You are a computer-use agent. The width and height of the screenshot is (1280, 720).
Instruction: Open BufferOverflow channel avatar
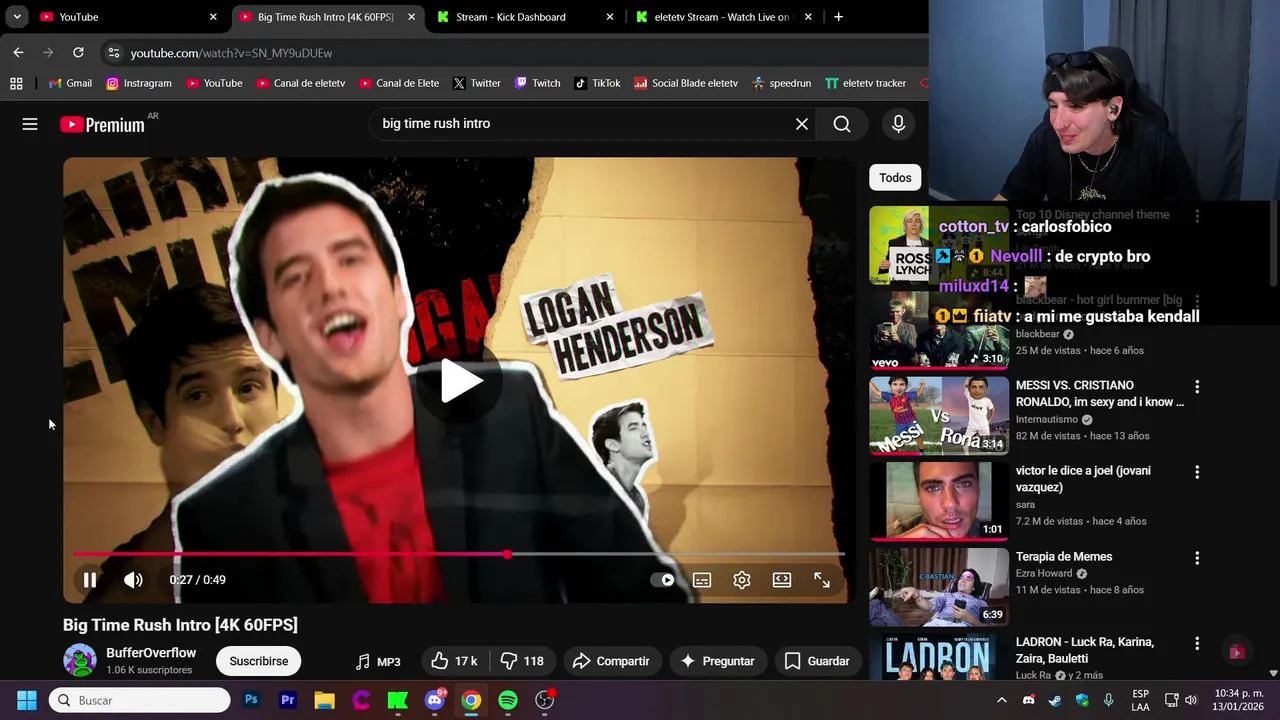80,661
